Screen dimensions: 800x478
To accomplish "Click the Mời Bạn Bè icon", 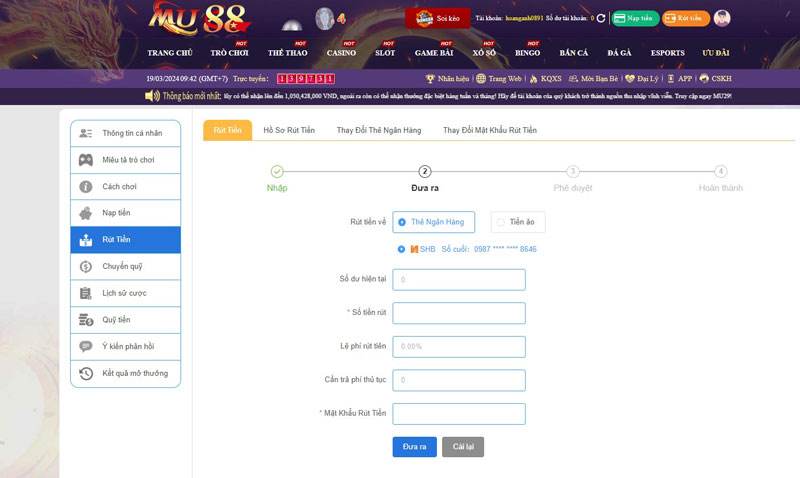I will pos(573,79).
